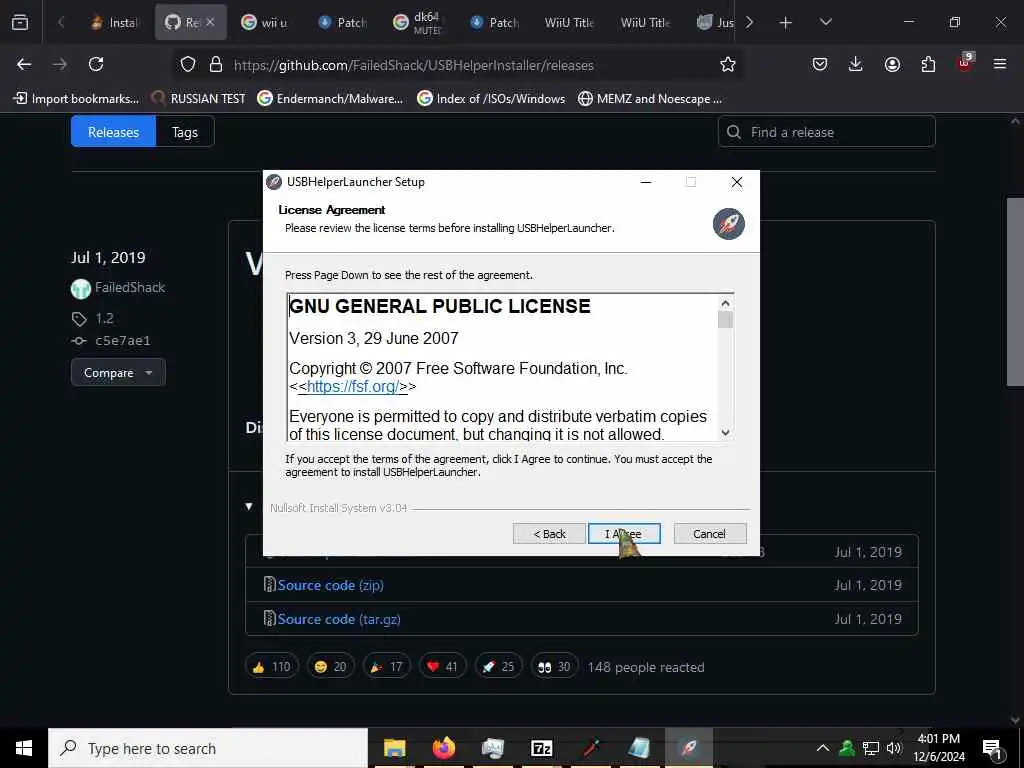Open the Downloads panel
Viewport: 1024px width, 768px height.
[x=856, y=64]
